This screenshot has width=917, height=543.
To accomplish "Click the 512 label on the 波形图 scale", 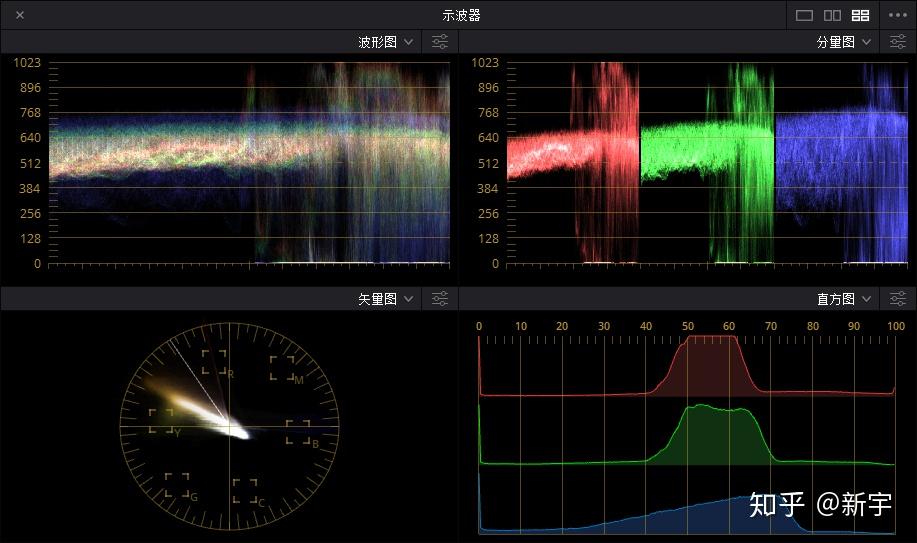I will click(30, 163).
